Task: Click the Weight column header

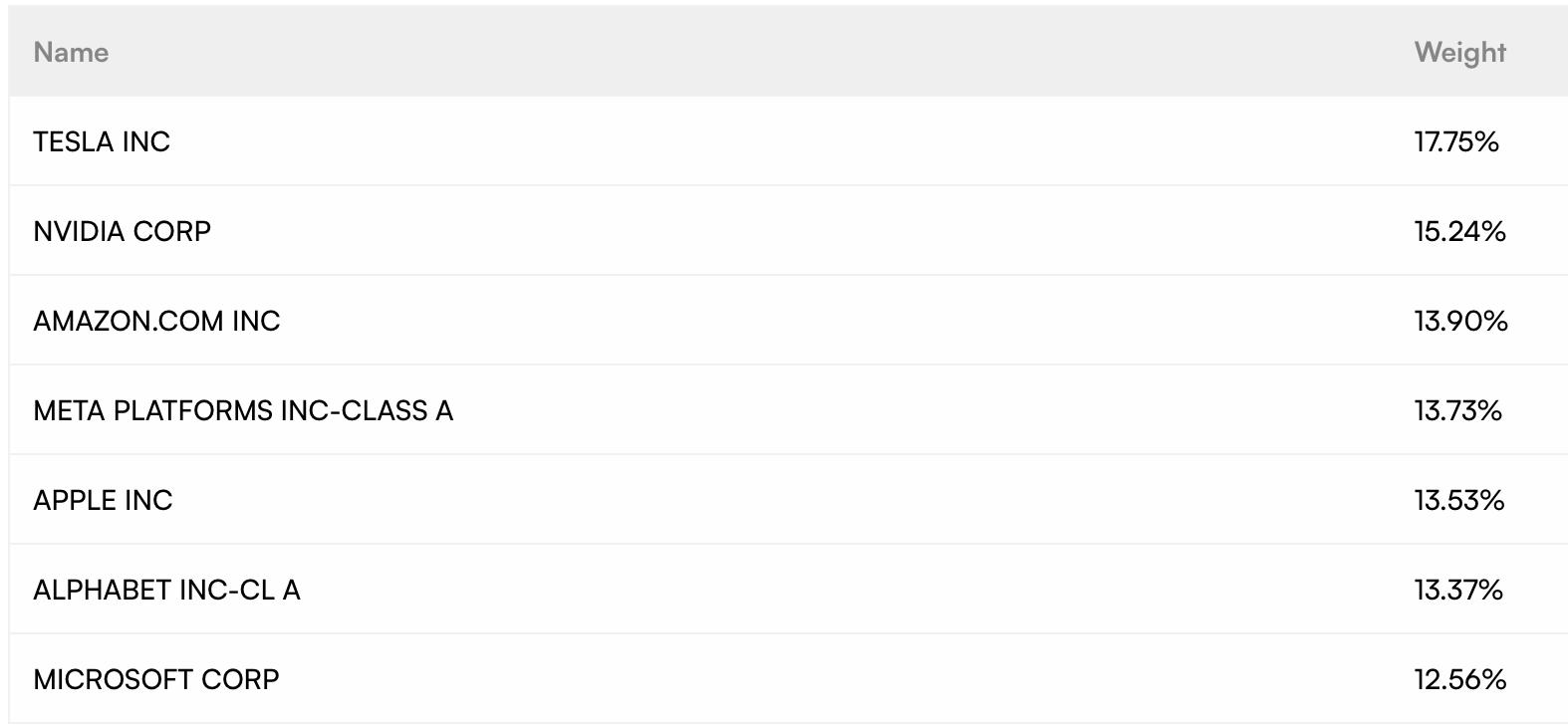Action: pos(1459,53)
